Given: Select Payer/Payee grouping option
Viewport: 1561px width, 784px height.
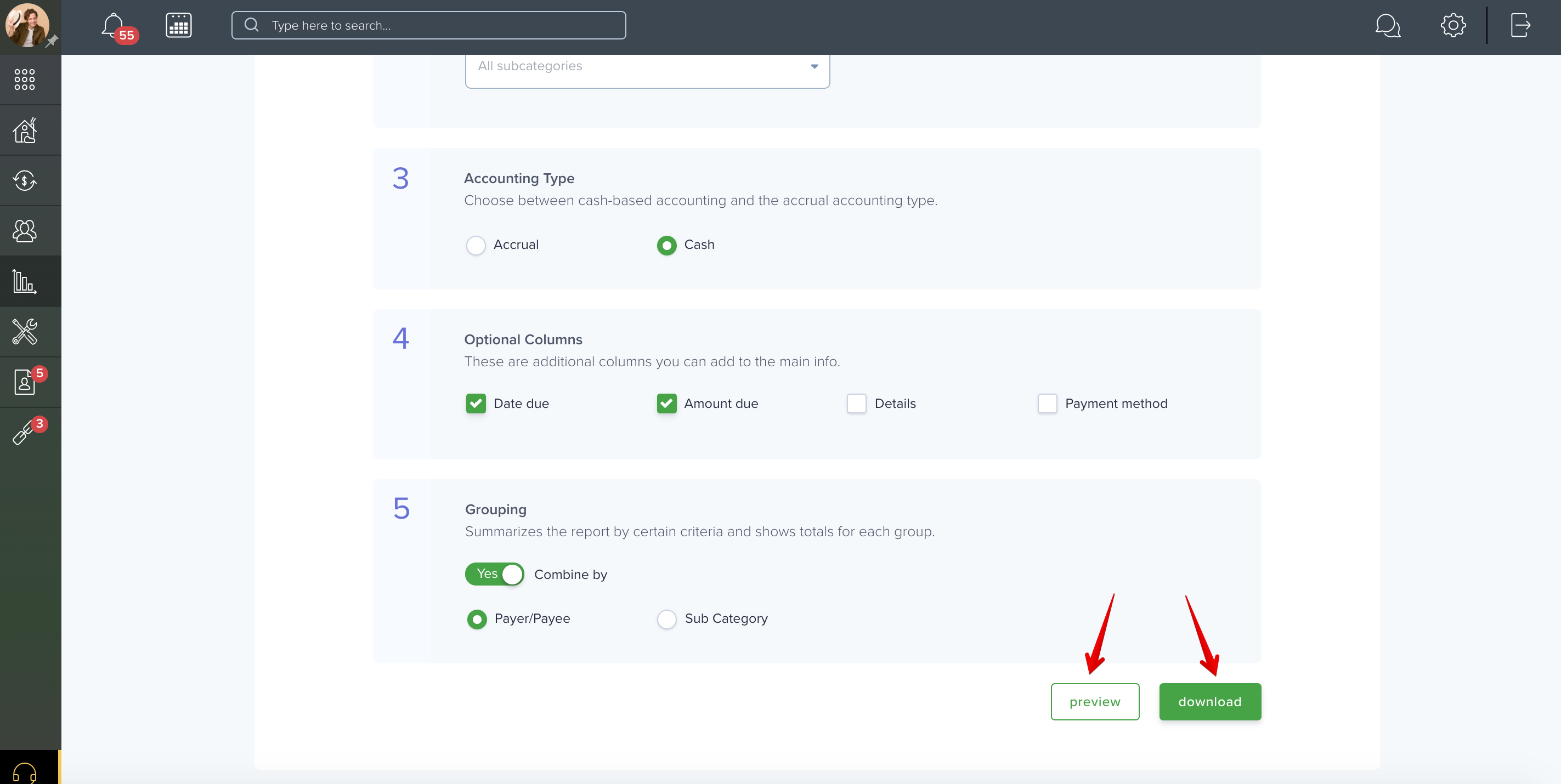Looking at the screenshot, I should (x=477, y=619).
